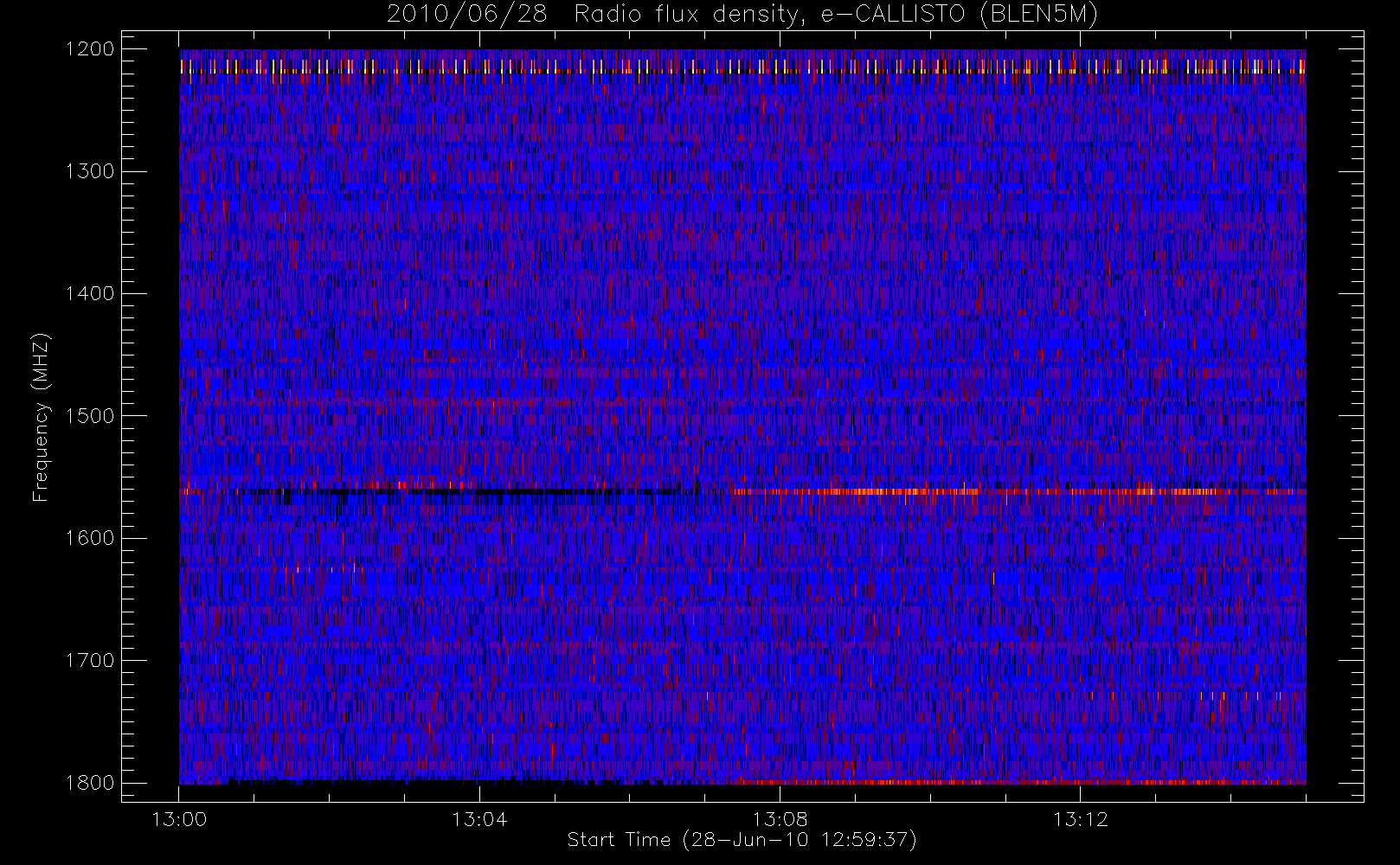
Task: Click the 1800 frequency tick label
Action: 90,782
